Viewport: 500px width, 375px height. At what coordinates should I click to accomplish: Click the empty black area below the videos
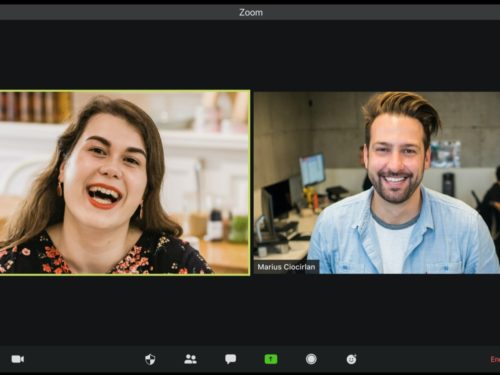tap(250, 310)
